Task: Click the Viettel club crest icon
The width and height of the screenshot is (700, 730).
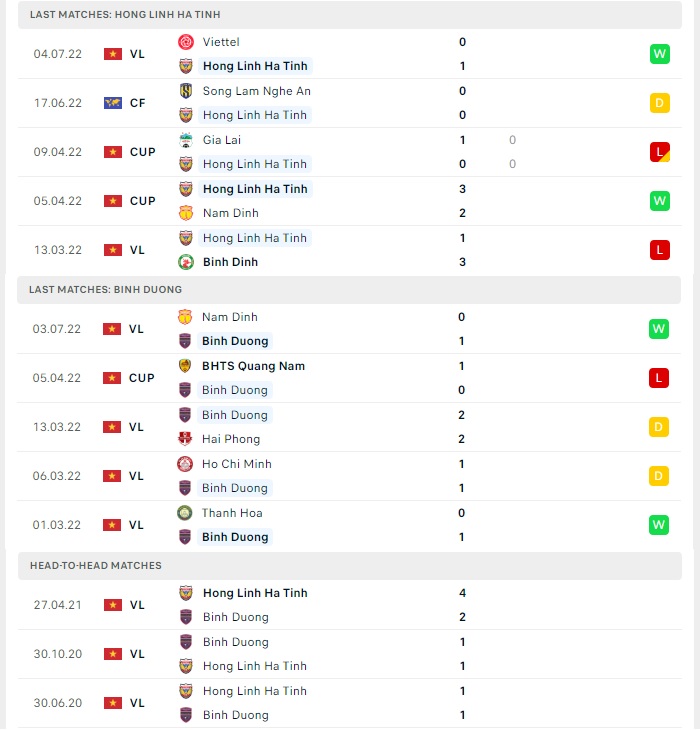Action: (186, 42)
